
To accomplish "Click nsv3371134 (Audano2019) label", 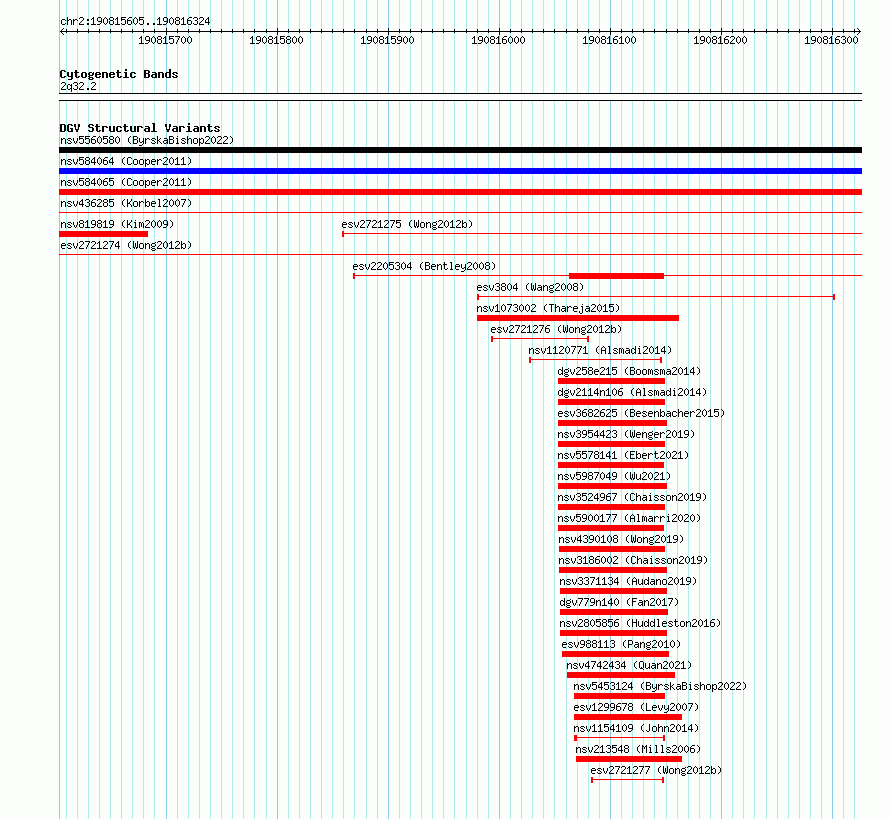I will (628, 581).
